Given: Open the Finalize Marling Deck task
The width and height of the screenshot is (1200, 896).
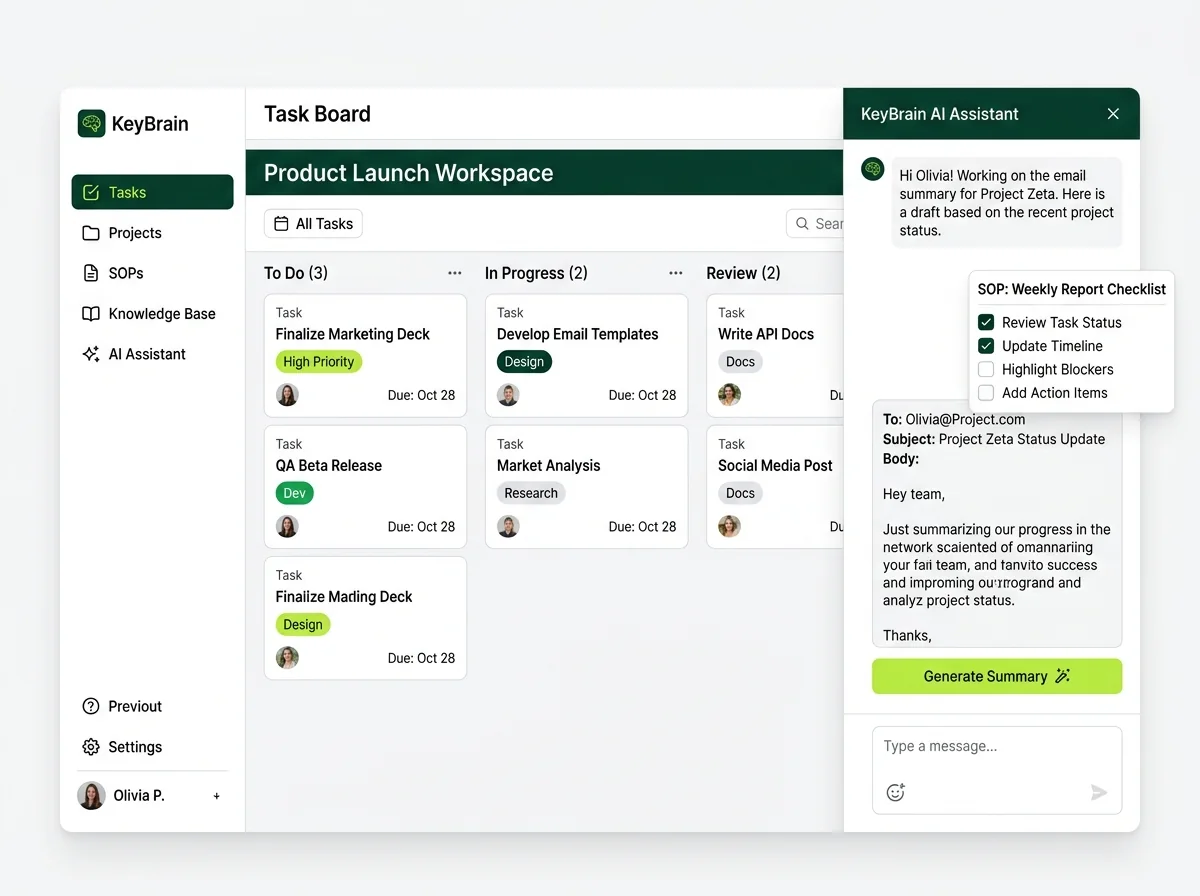Looking at the screenshot, I should coord(365,618).
